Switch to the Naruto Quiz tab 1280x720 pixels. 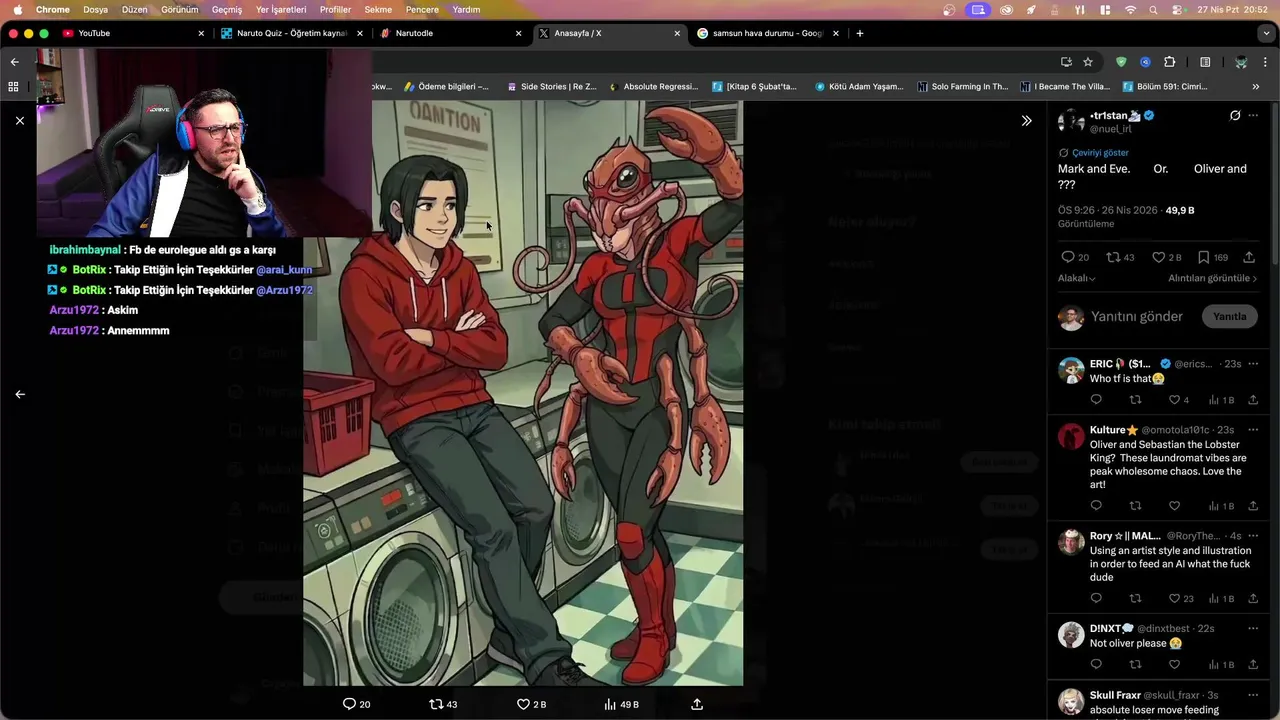click(x=292, y=33)
